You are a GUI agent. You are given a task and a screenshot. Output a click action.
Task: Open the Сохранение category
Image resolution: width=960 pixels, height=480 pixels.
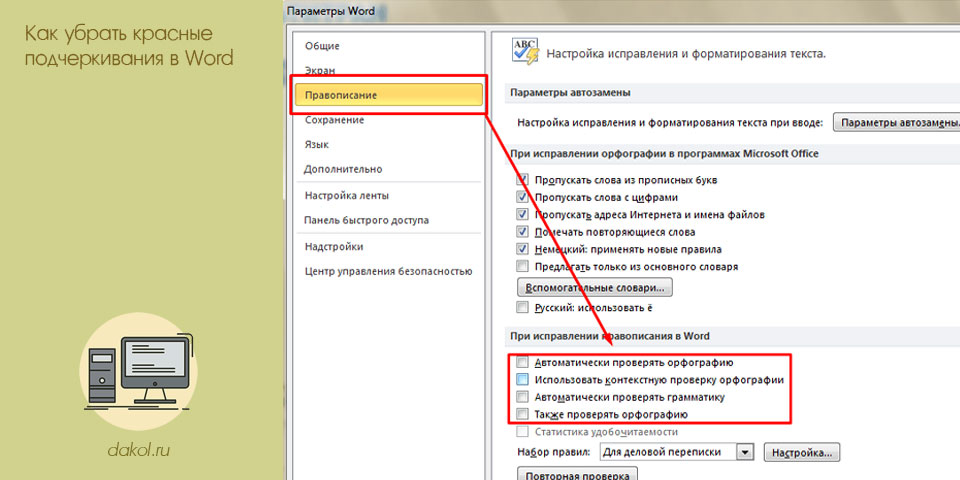coord(334,120)
